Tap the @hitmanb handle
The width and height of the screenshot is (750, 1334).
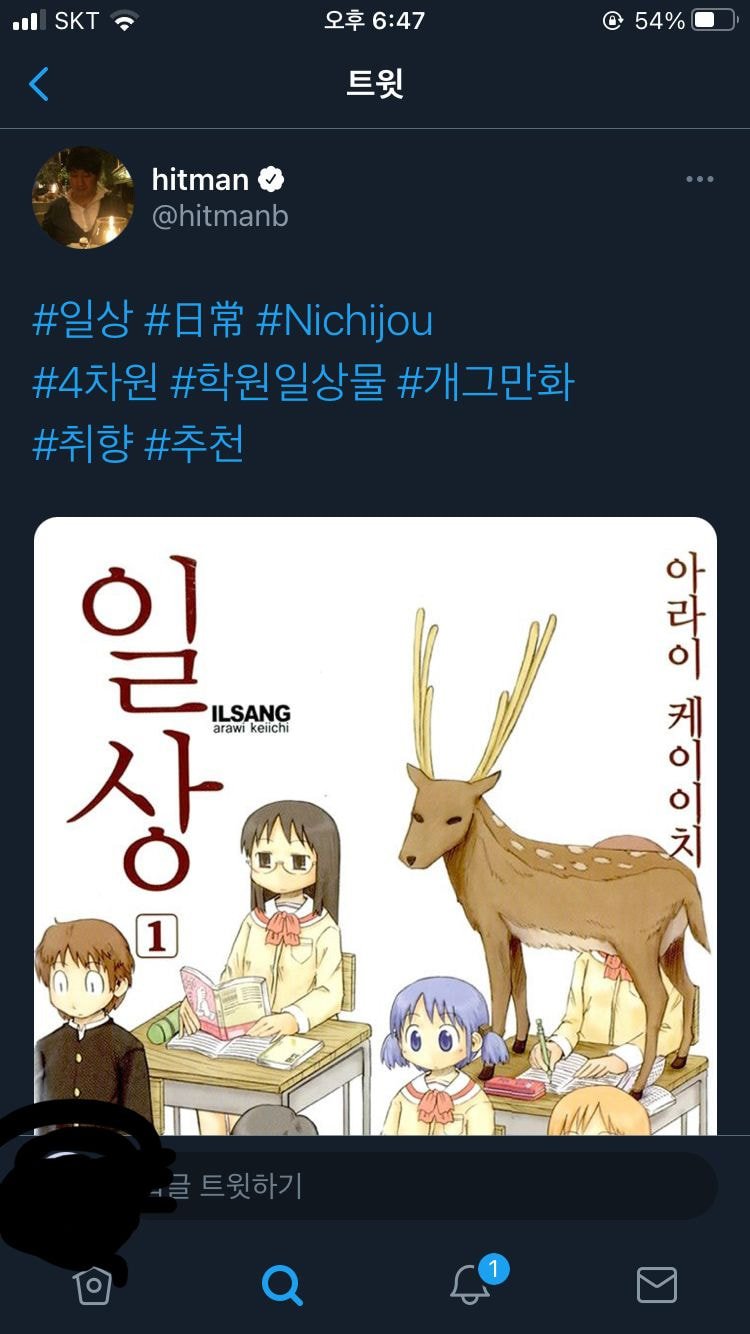[x=220, y=216]
